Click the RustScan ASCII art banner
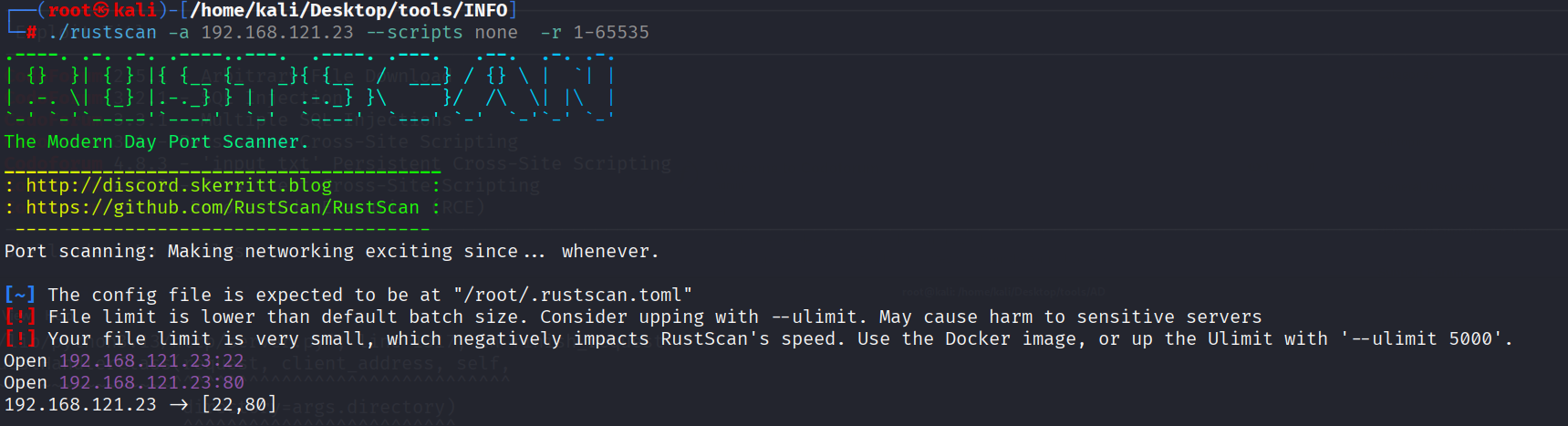Viewport: 1568px width, 426px height. coord(308,86)
